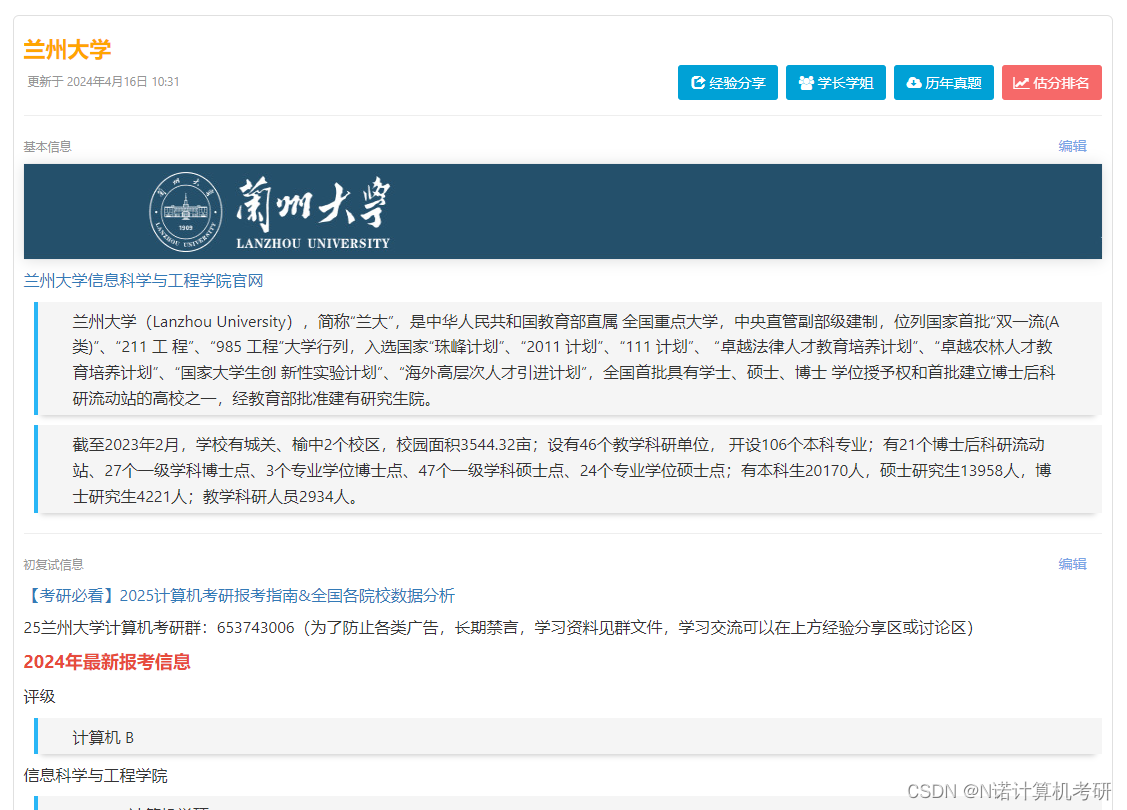This screenshot has width=1127, height=810.
Task: Click the share icon in 经验分享 button
Action: [697, 83]
